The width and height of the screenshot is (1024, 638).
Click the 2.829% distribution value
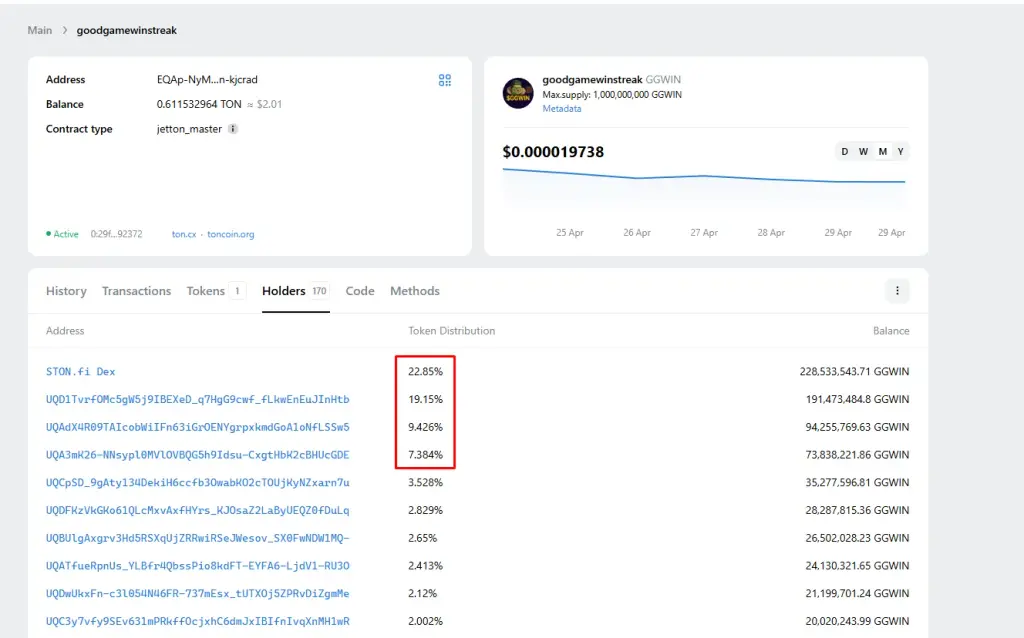(x=425, y=510)
